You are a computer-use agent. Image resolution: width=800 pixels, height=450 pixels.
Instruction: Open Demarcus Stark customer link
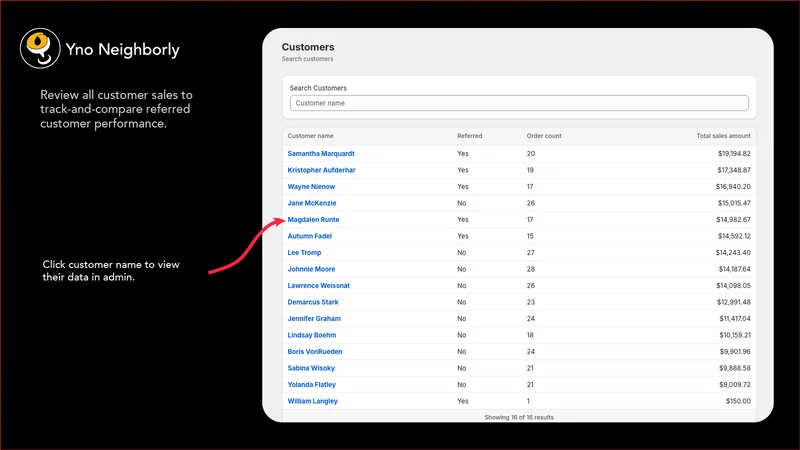click(313, 302)
